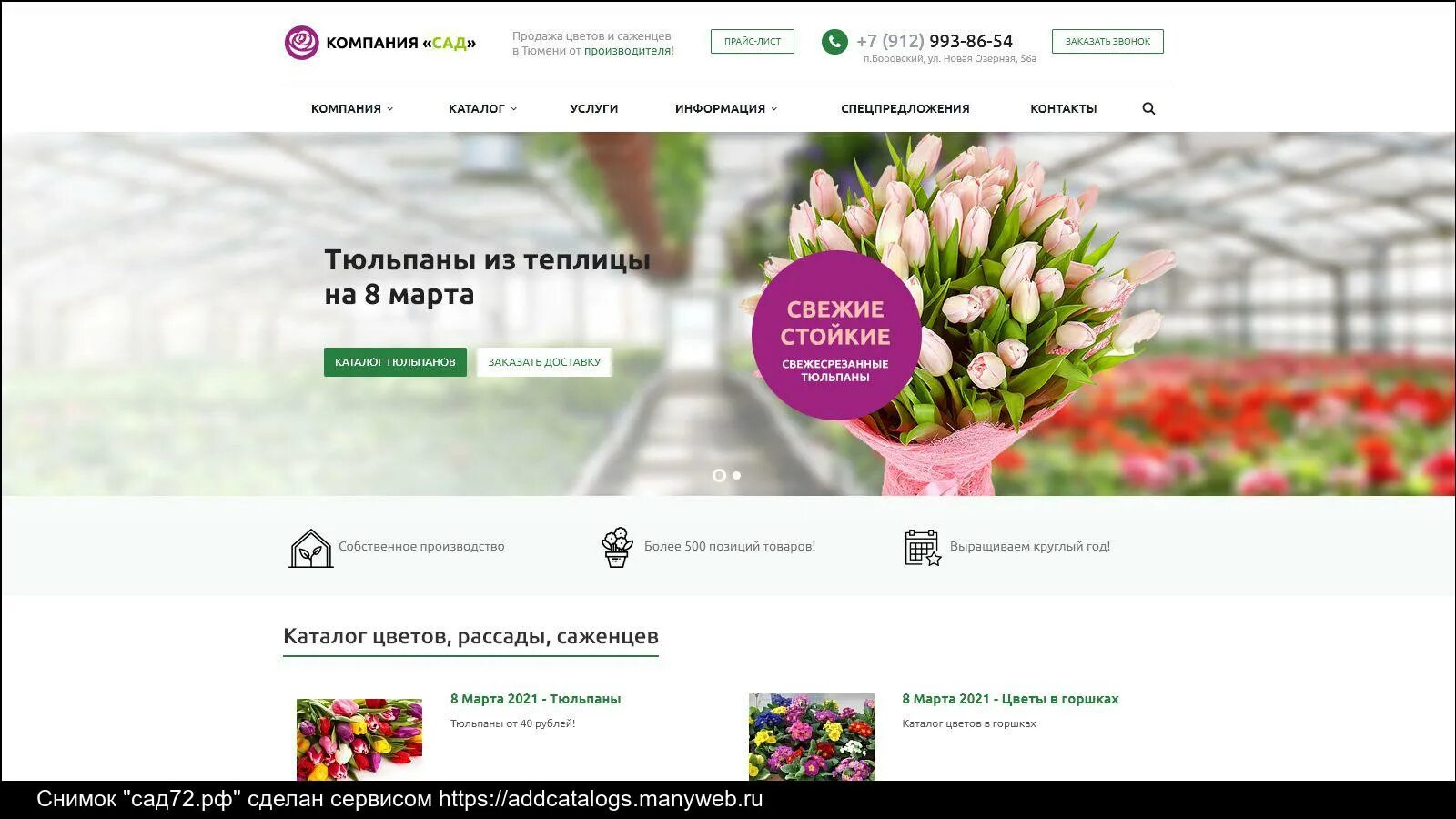Click the КАТАЛОГ ТЮЛЬПАНОВ button
The image size is (1456, 819).
pos(395,362)
